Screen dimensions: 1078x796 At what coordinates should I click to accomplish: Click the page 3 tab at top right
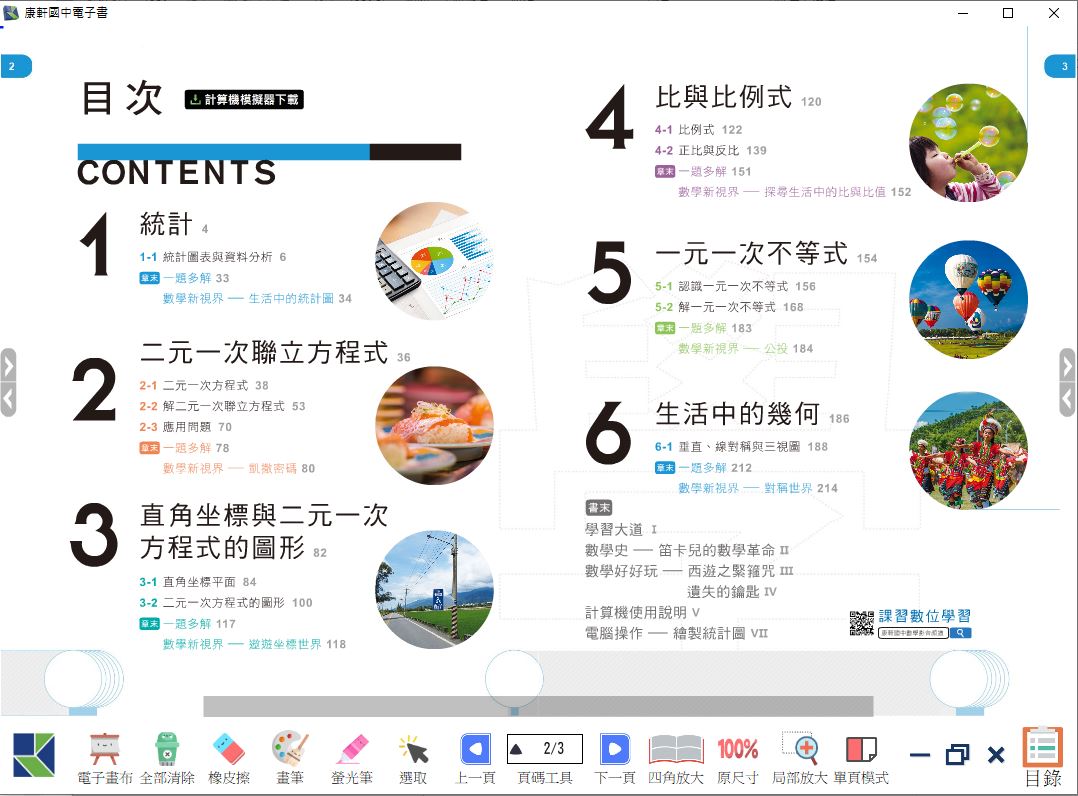click(1060, 67)
